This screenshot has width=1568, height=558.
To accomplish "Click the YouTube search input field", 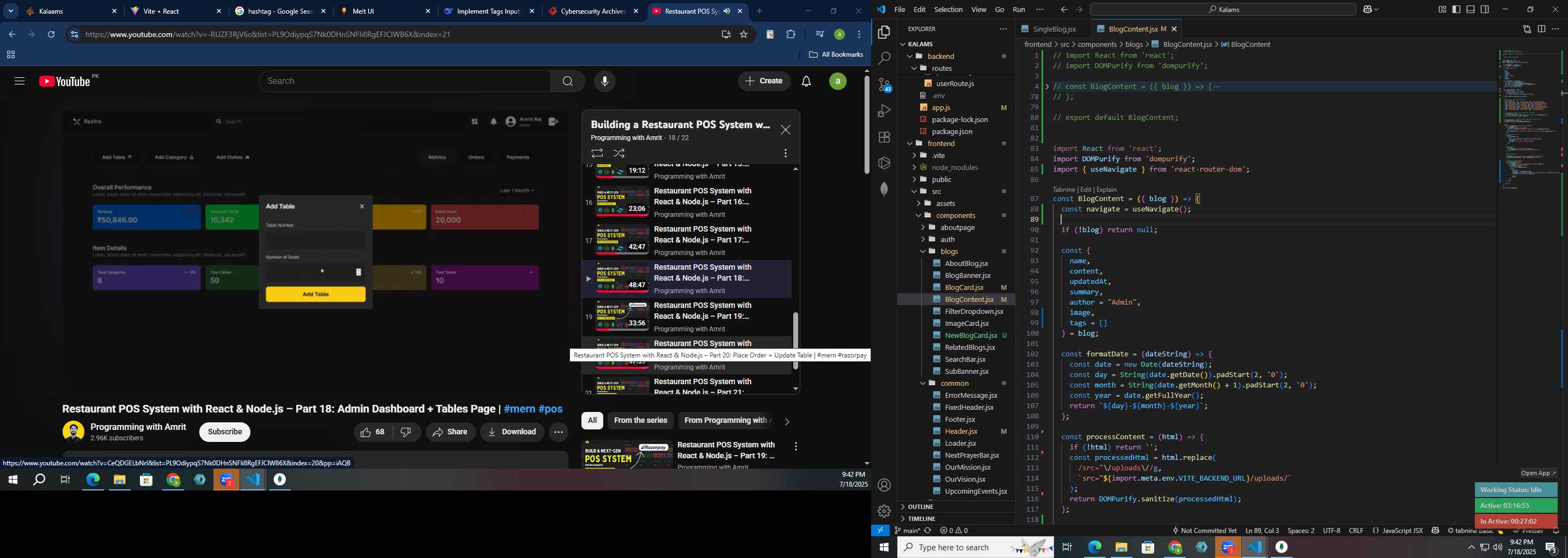I will coord(405,81).
